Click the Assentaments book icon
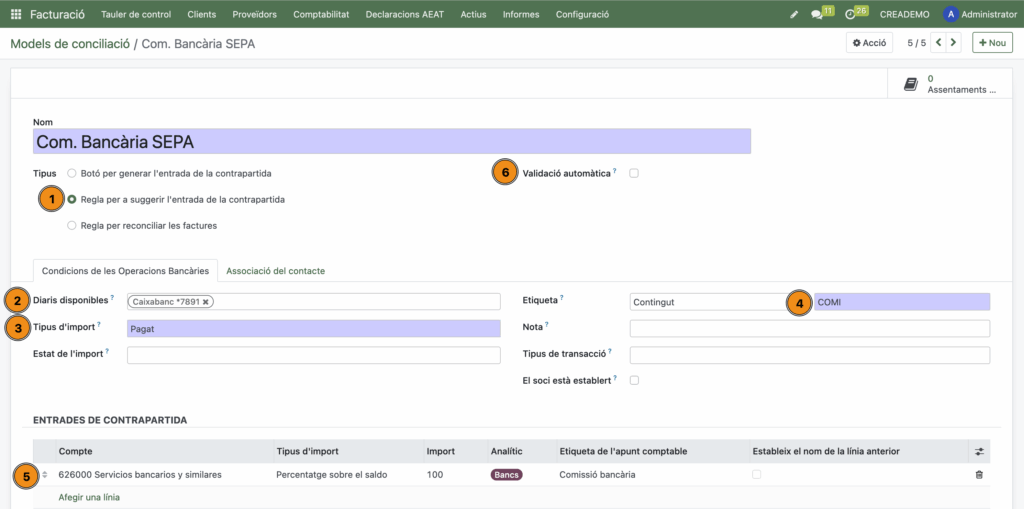Viewport: 1024px width, 509px height. point(911,85)
